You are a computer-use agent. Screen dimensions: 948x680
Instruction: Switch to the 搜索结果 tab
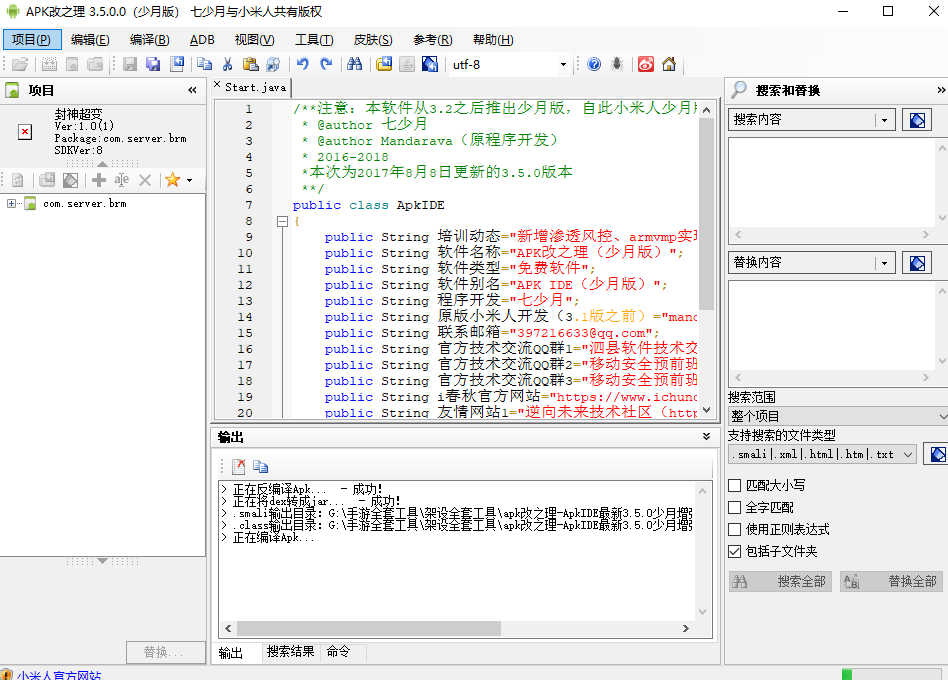290,652
